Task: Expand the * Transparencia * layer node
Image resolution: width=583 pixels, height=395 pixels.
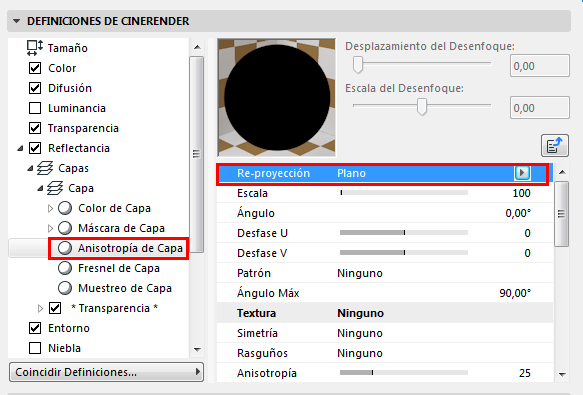Action: (41, 308)
